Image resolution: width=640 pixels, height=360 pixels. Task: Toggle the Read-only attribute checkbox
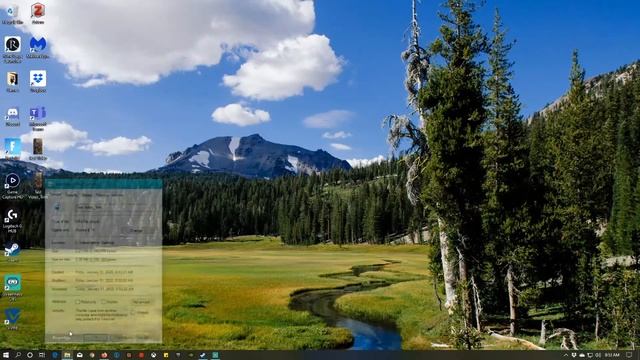pos(77,302)
